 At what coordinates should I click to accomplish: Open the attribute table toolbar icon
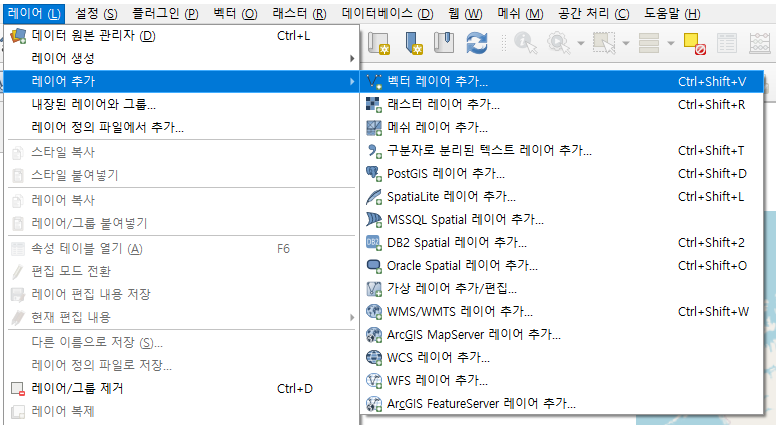click(x=727, y=43)
